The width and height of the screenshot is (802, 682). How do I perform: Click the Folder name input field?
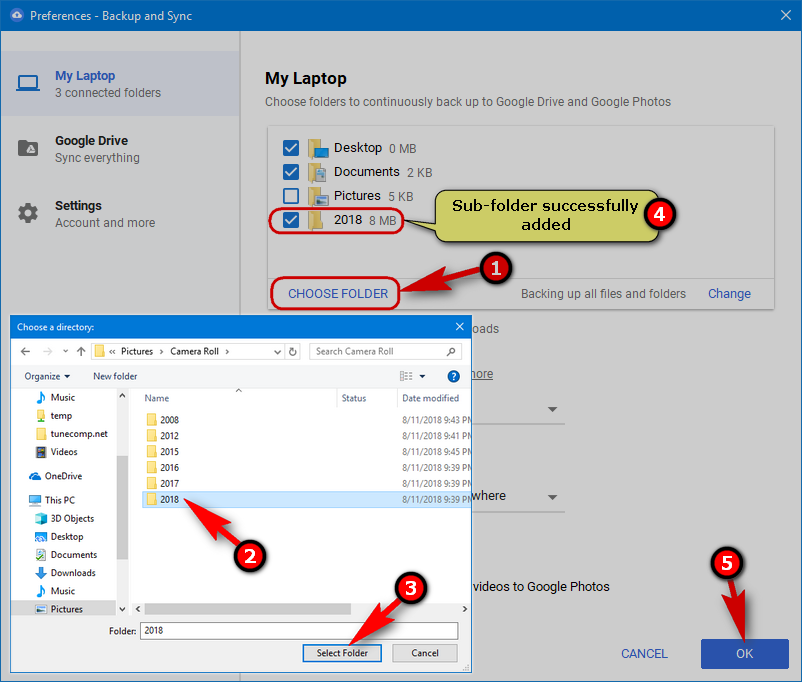click(x=299, y=630)
